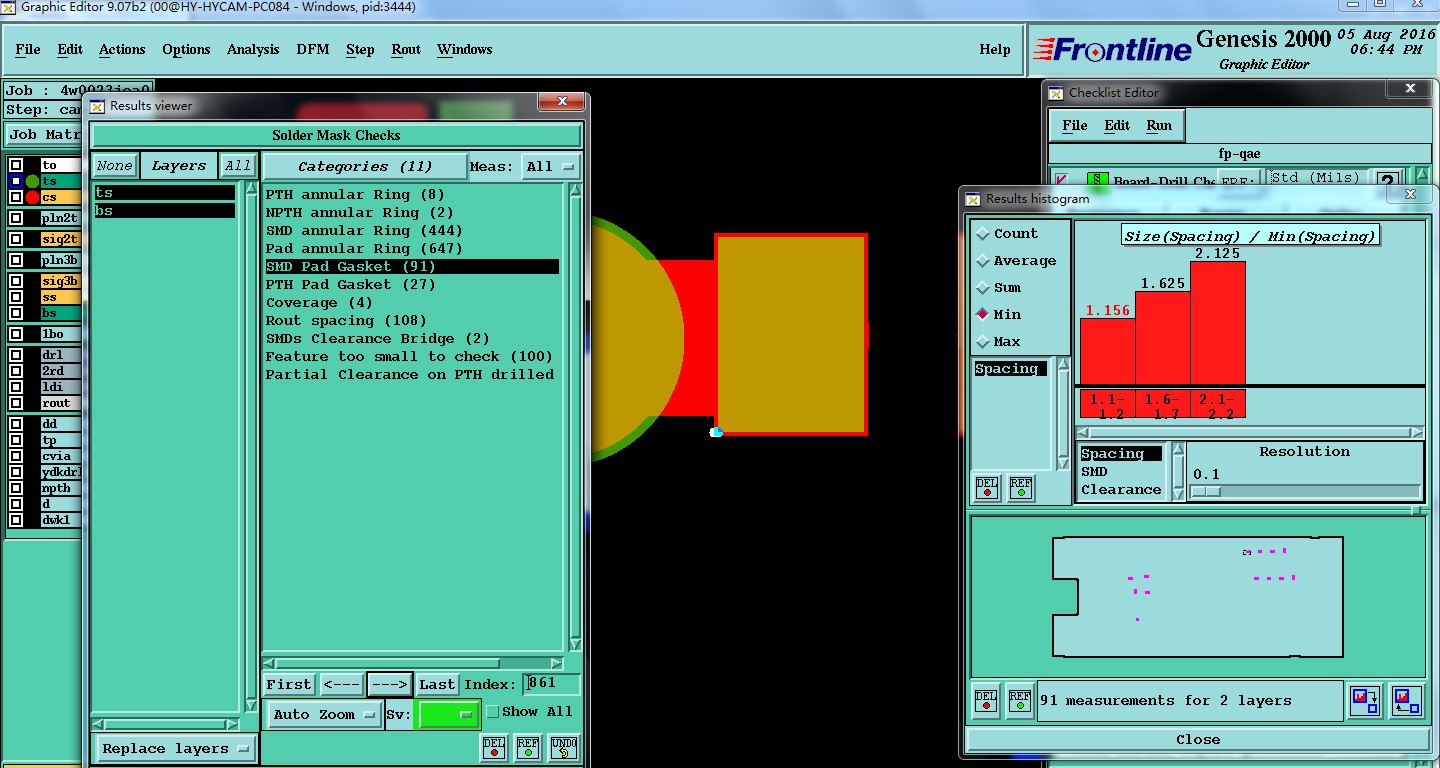Select Max radio option in histogram
1440x768 pixels.
(982, 341)
